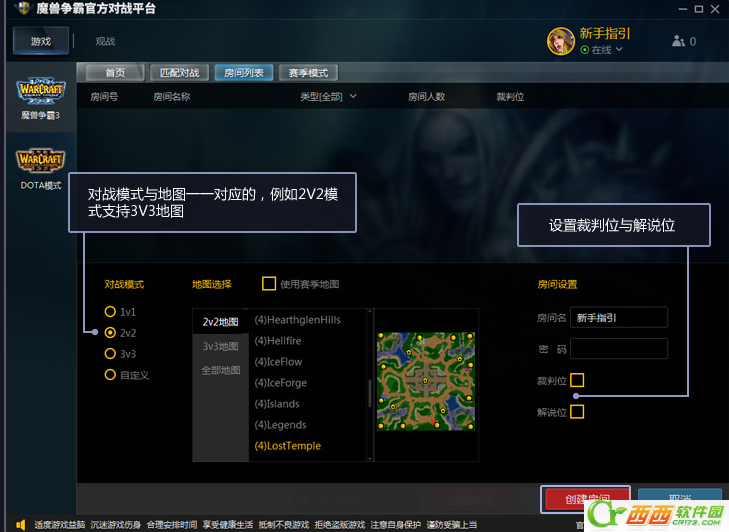Viewport: 729px width, 532px height.
Task: Click the 取消 cancel button
Action: 680,499
